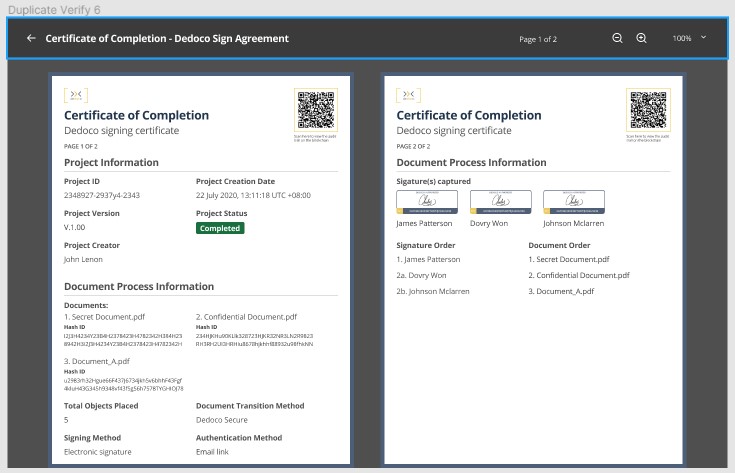Open the 100% zoom level dropdown
This screenshot has width=735, height=473.
click(x=689, y=38)
